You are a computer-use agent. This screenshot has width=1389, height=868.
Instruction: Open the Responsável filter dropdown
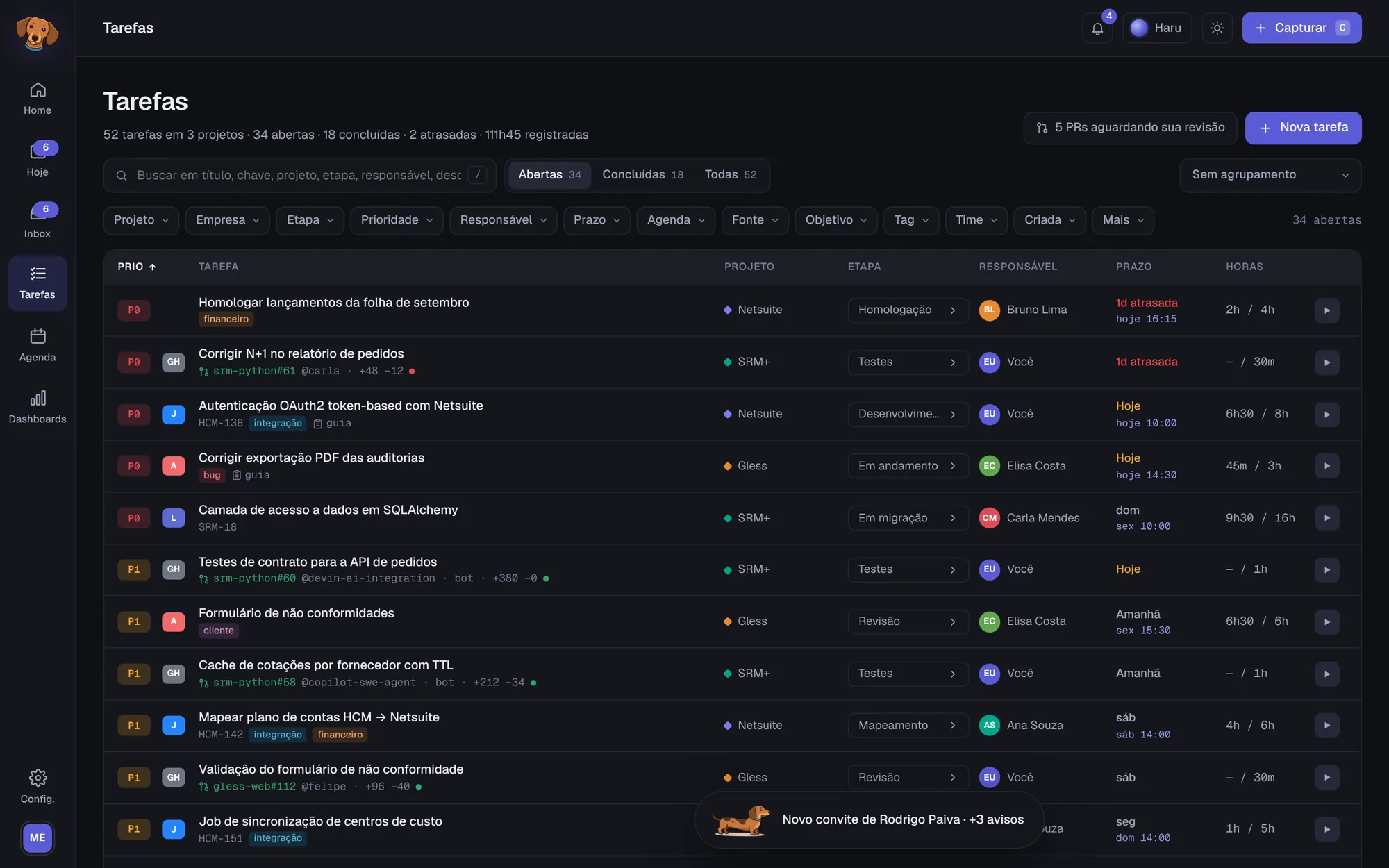503,220
